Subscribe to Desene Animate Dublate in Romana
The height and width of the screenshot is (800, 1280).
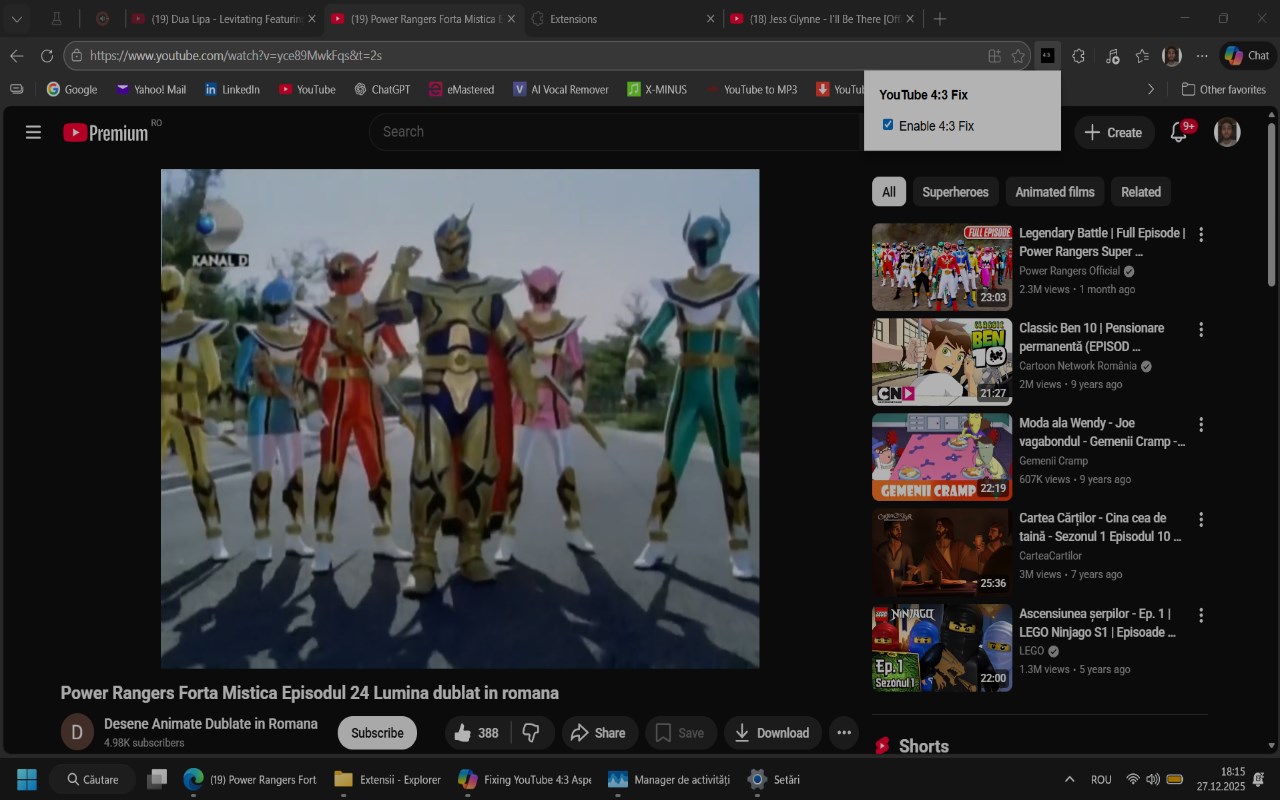tap(377, 733)
